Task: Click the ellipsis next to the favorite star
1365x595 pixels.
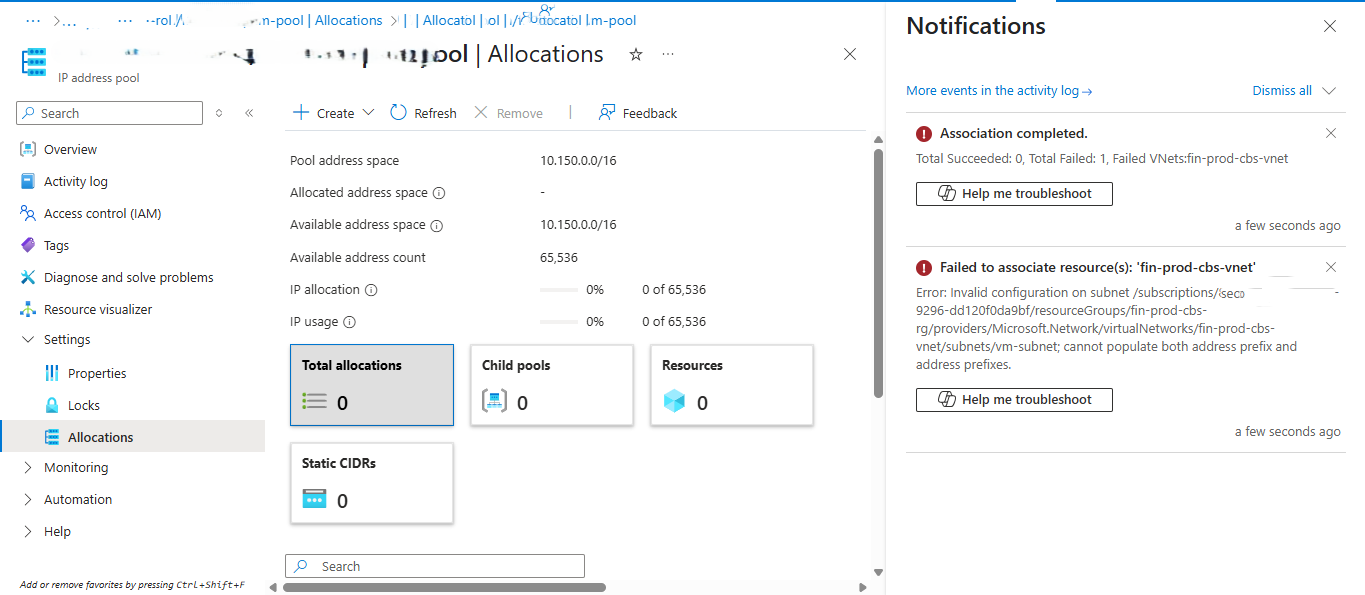Action: tap(667, 55)
